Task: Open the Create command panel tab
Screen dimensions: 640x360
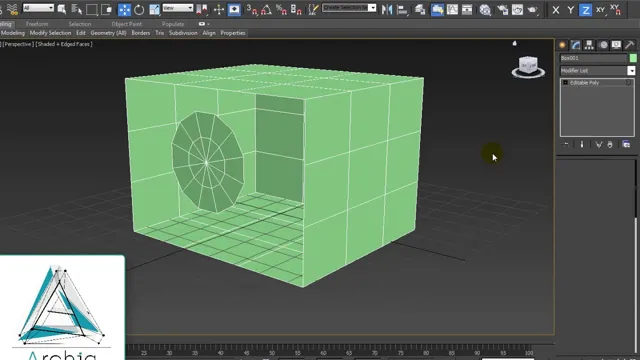Action: pyautogui.click(x=562, y=45)
